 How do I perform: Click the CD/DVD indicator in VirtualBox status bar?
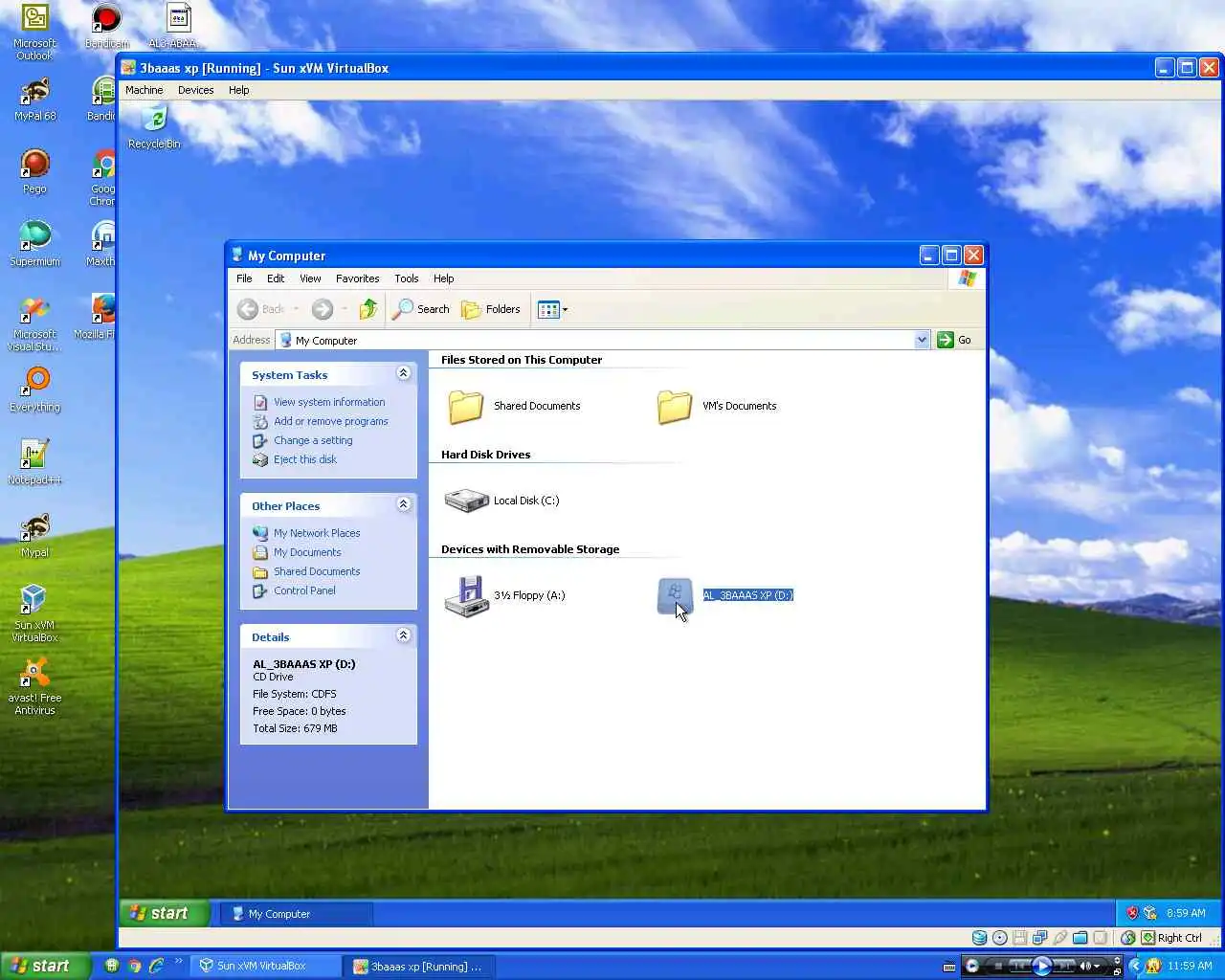tap(1000, 938)
